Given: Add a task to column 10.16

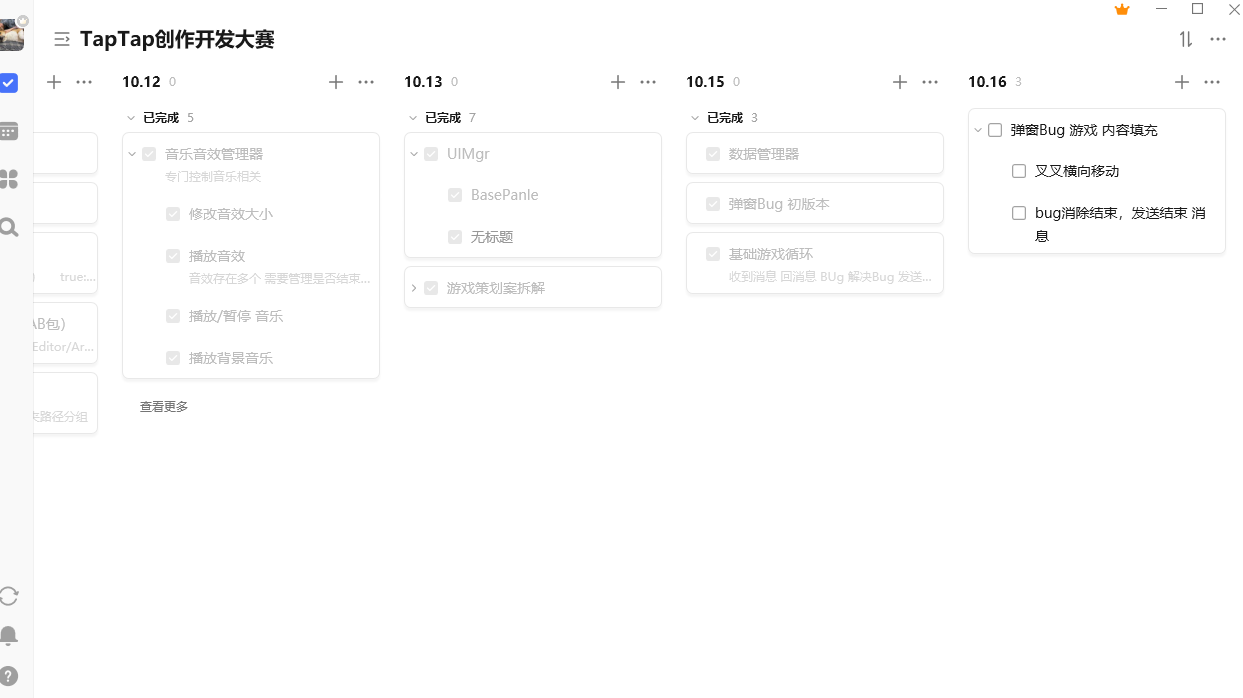Looking at the screenshot, I should coord(1182,82).
